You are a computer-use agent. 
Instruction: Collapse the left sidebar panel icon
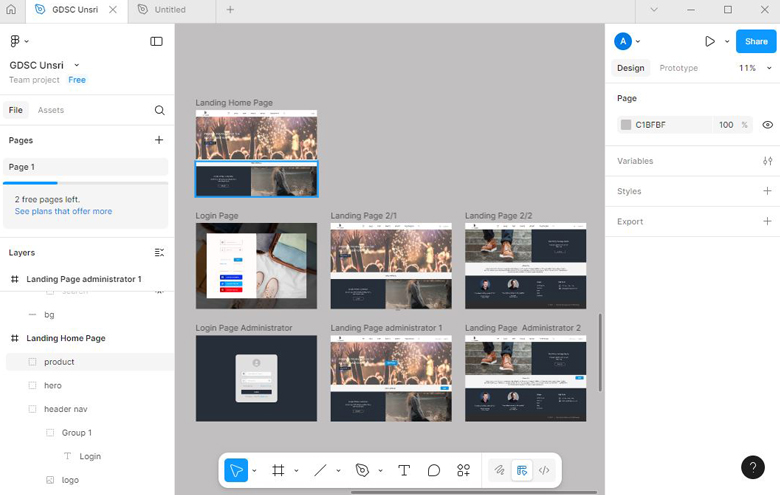pos(156,41)
